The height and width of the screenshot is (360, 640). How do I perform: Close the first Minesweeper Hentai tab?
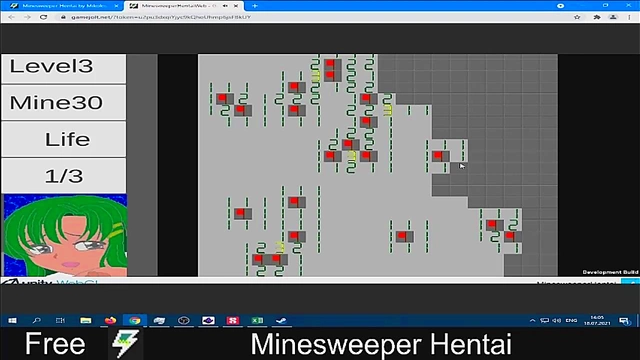(x=116, y=6)
